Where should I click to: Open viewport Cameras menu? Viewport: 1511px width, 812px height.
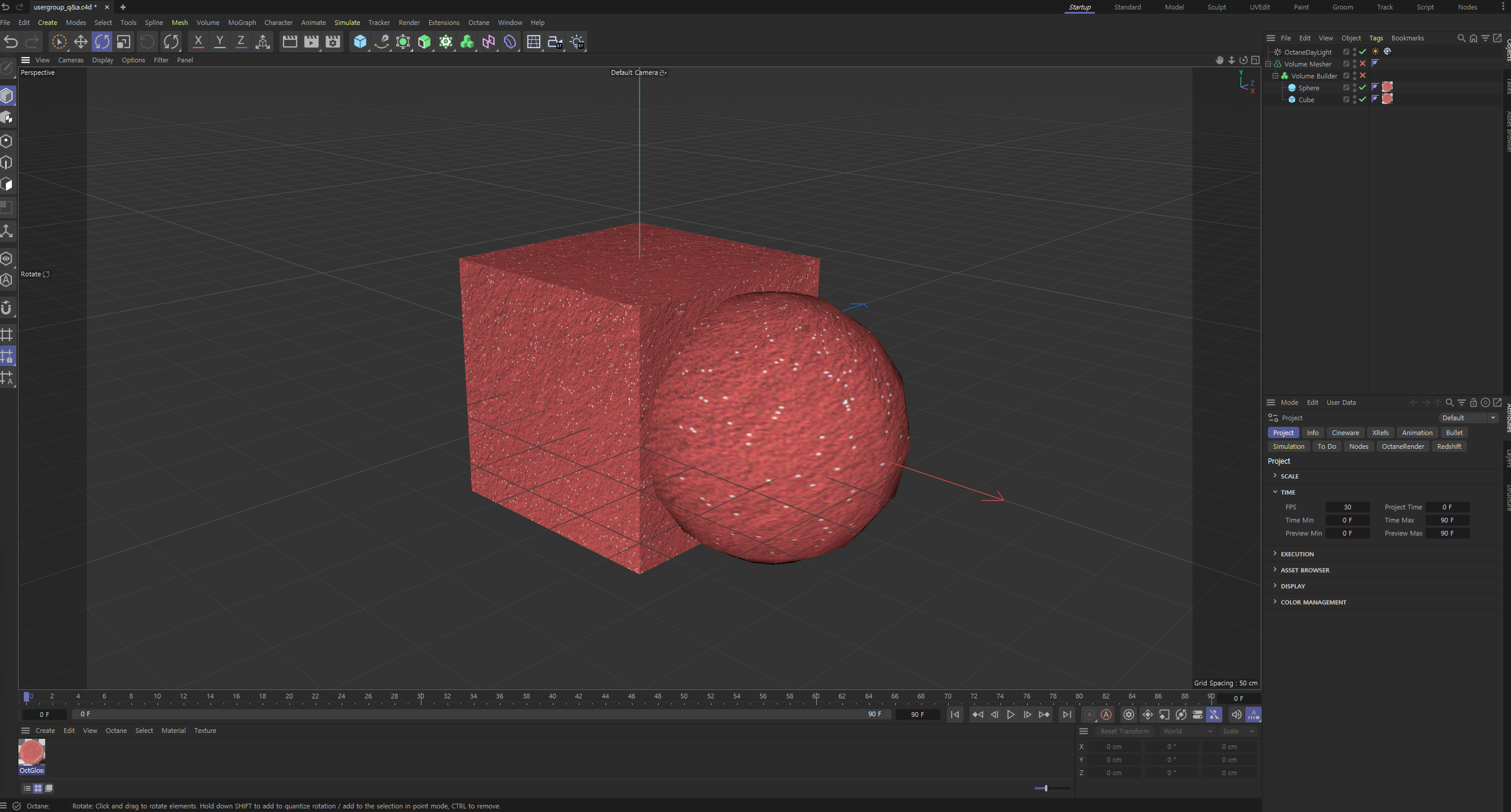[71, 60]
